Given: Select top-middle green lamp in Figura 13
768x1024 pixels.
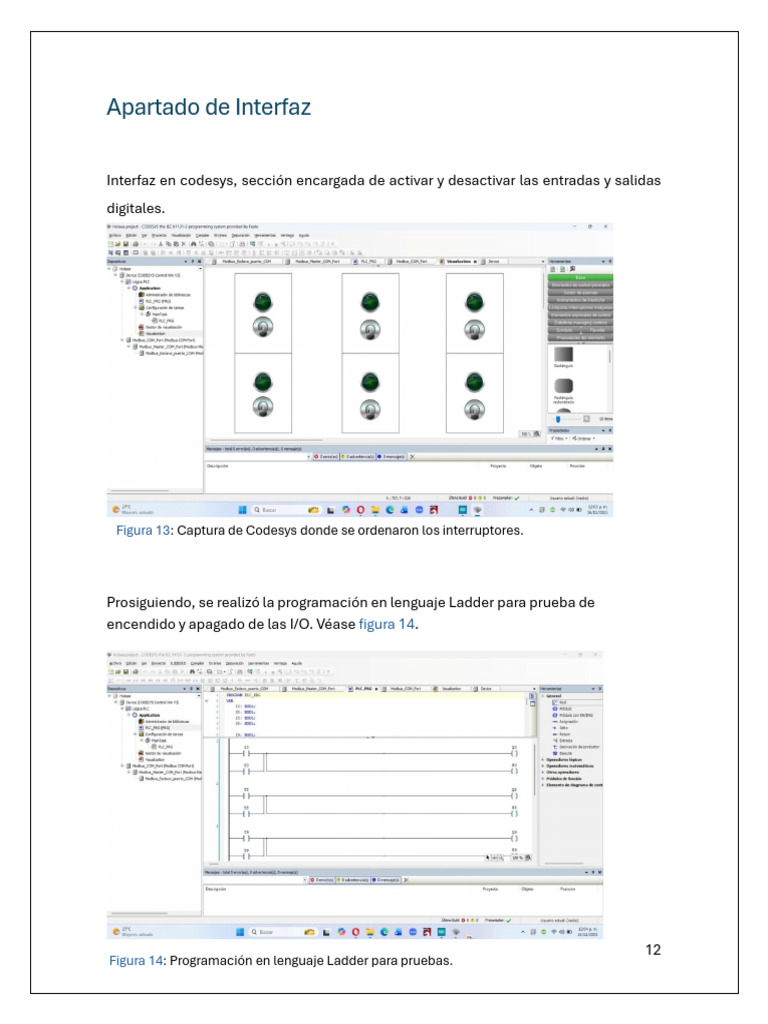Looking at the screenshot, I should click(370, 302).
